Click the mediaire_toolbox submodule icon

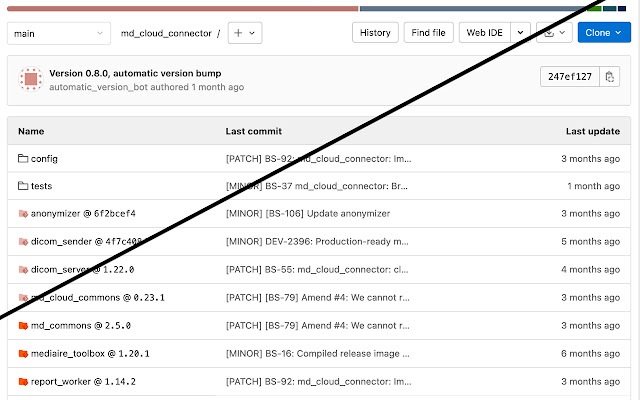coord(23,353)
